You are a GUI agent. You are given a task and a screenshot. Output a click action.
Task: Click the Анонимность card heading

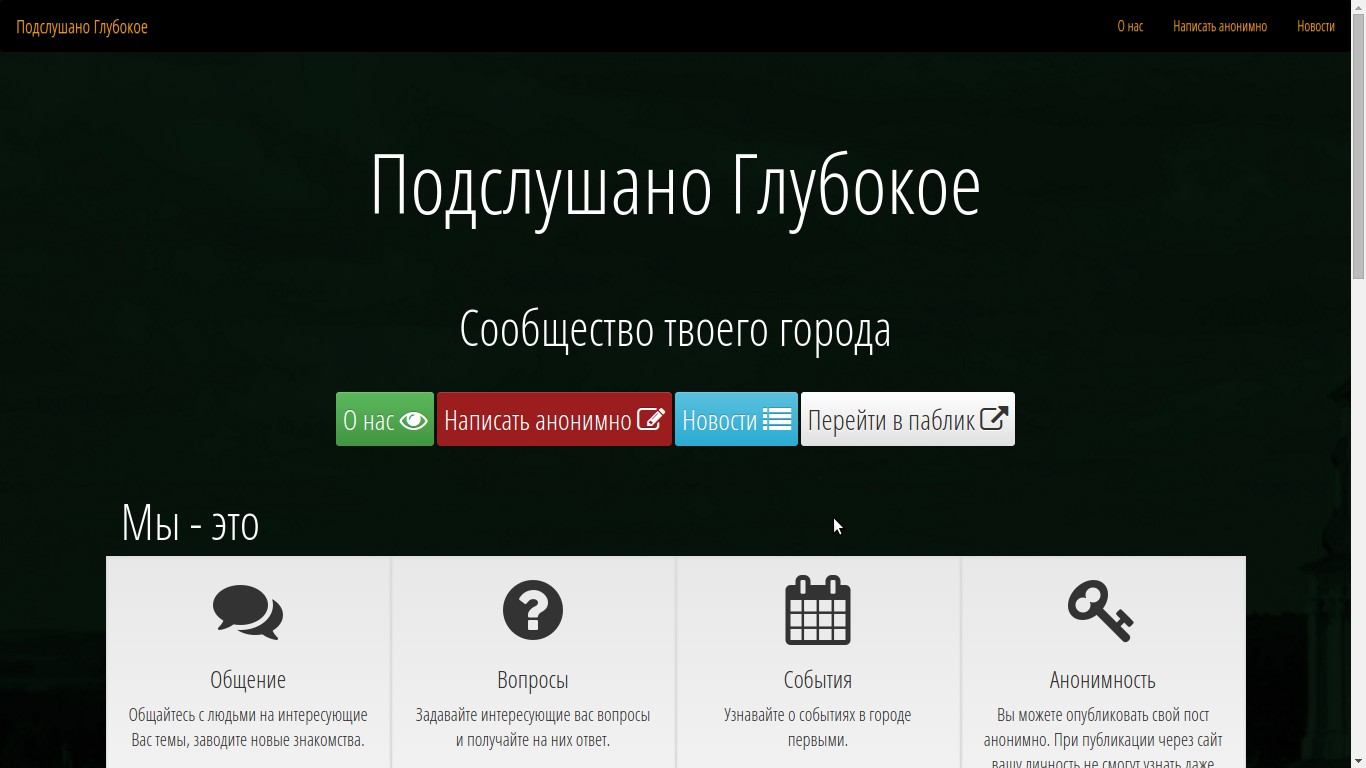1103,680
